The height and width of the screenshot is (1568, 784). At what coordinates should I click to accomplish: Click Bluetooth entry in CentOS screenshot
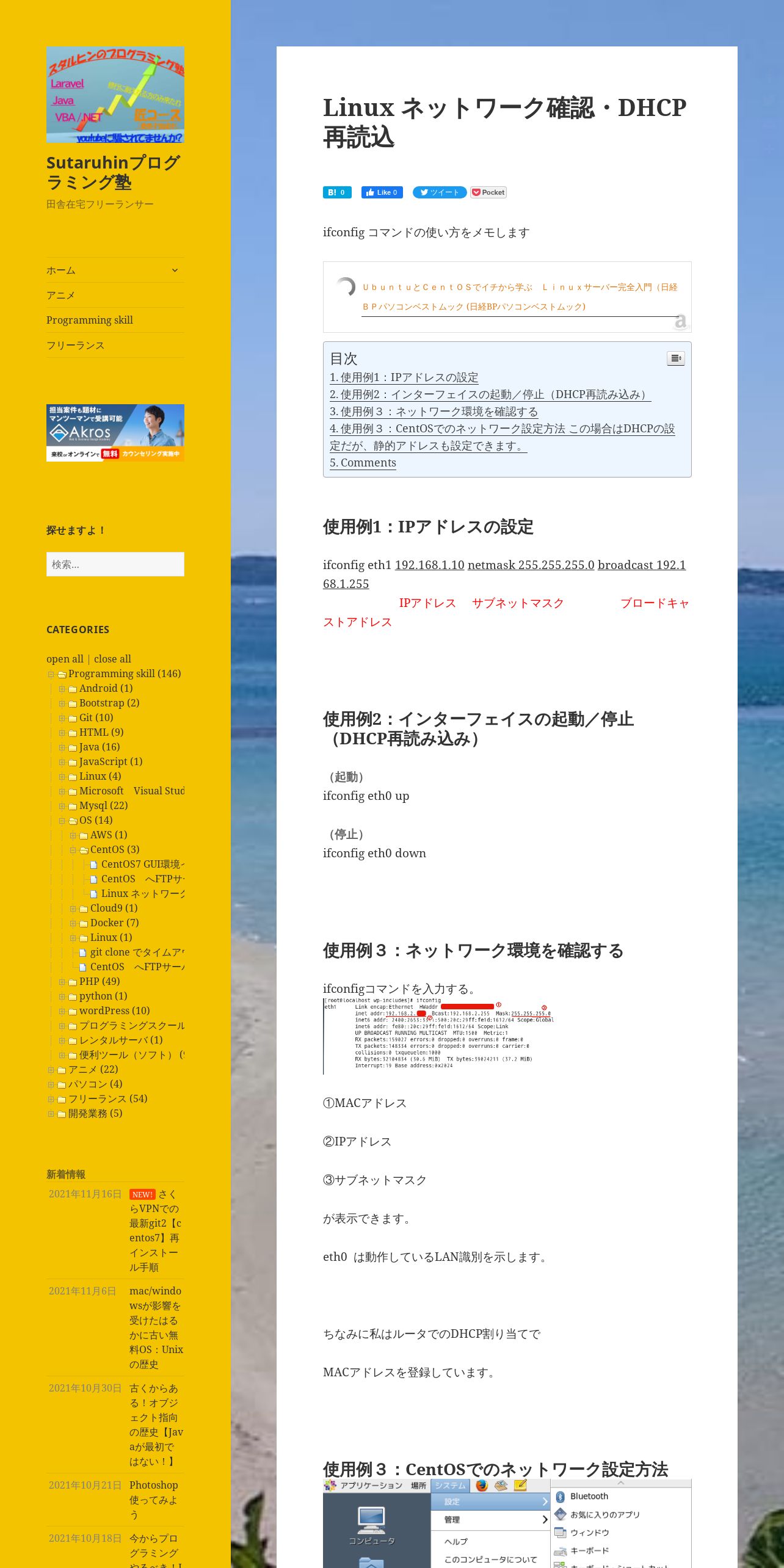(589, 1496)
